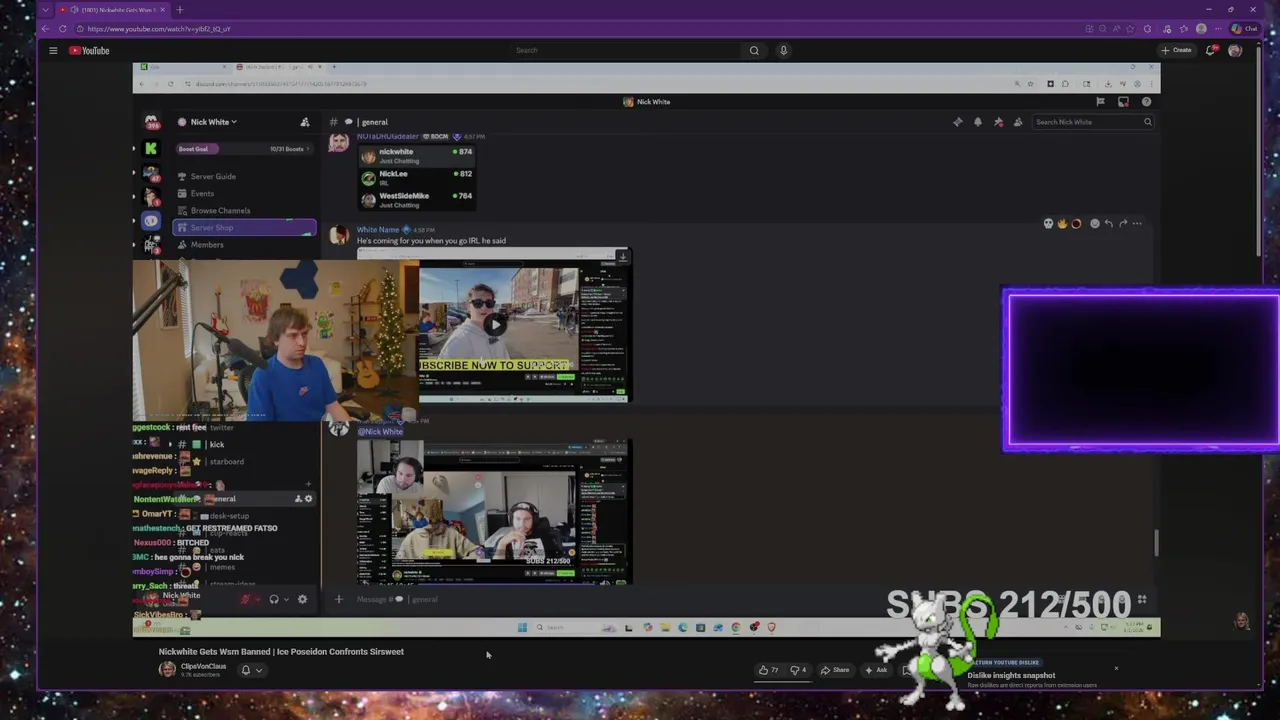Expand the subscription options chevron
The image size is (1280, 720).
click(x=259, y=670)
